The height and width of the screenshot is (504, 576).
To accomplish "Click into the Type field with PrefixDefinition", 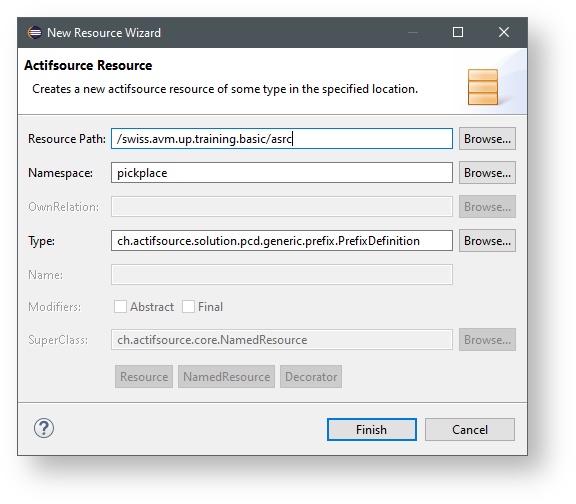I will pyautogui.click(x=282, y=241).
